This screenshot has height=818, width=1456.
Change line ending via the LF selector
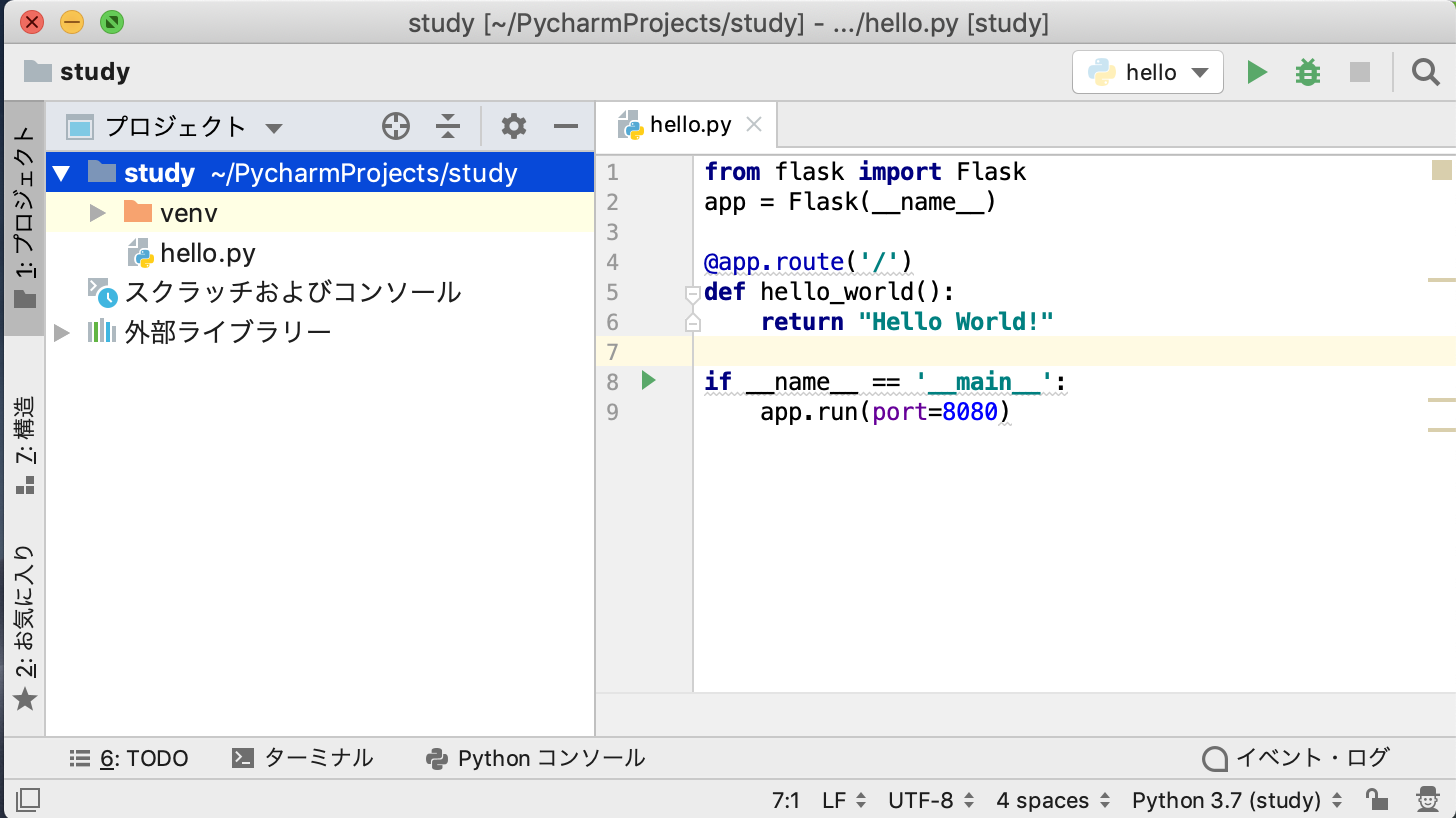(836, 800)
